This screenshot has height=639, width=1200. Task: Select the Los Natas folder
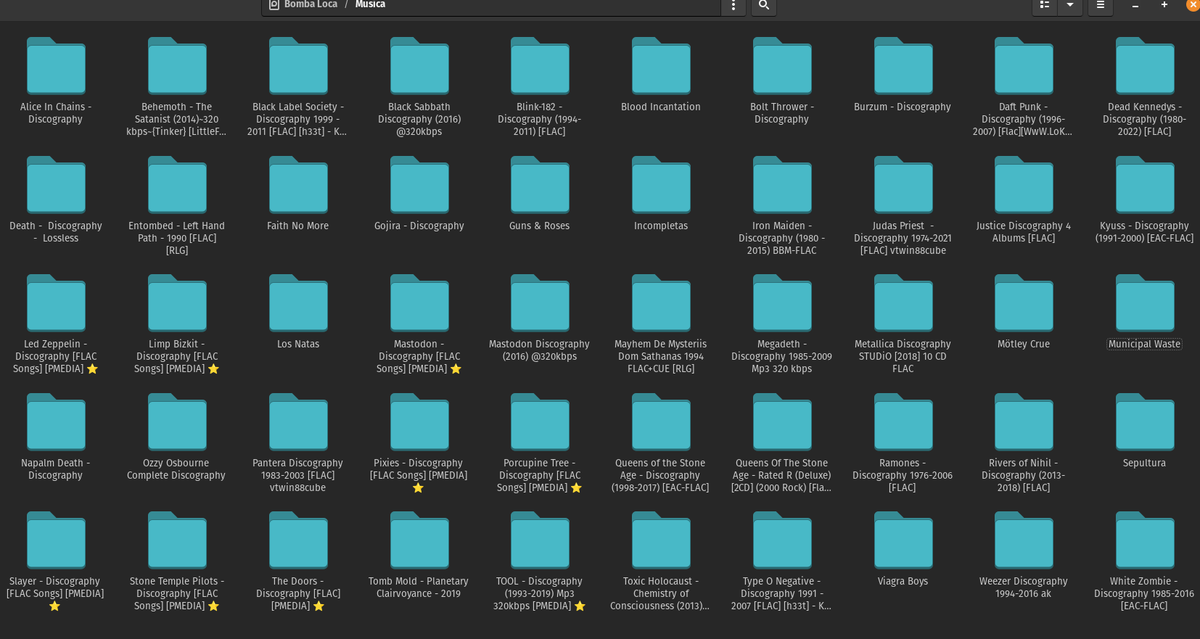(298, 303)
